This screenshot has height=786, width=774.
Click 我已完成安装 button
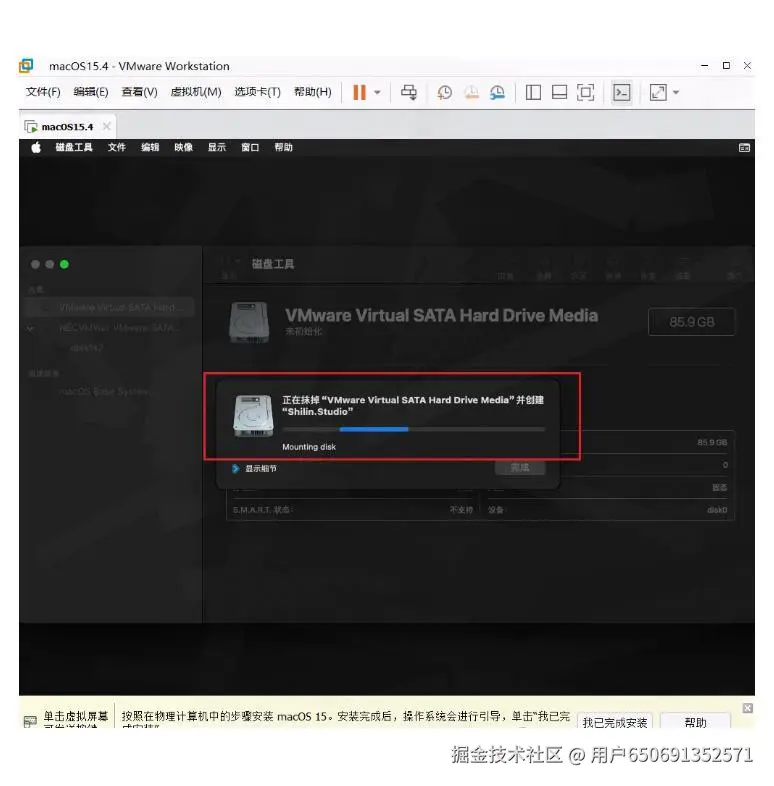click(615, 722)
